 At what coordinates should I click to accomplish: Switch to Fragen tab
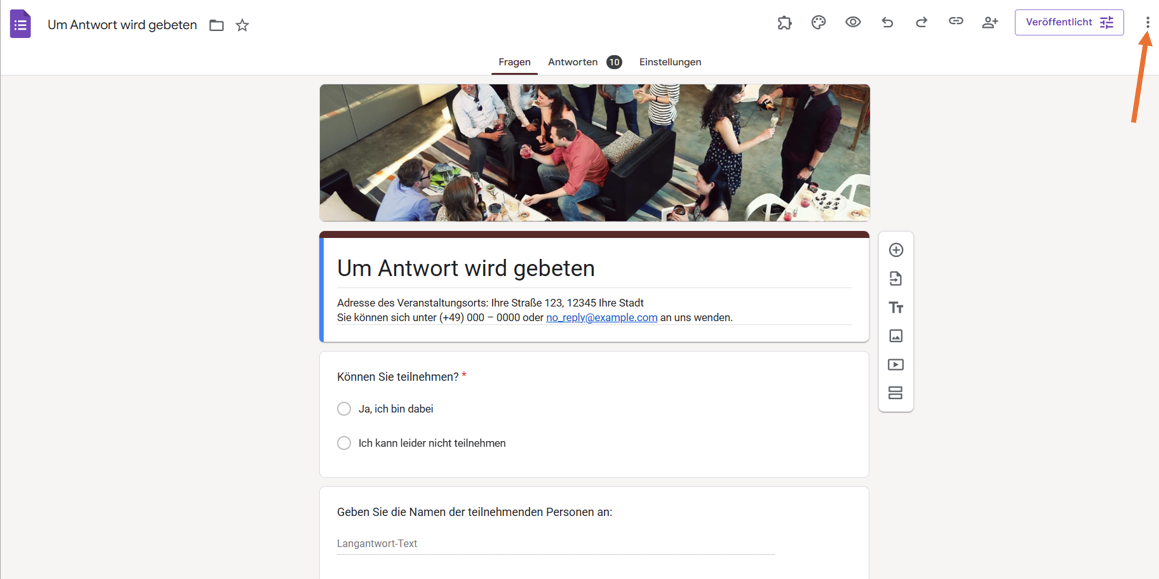(x=514, y=62)
